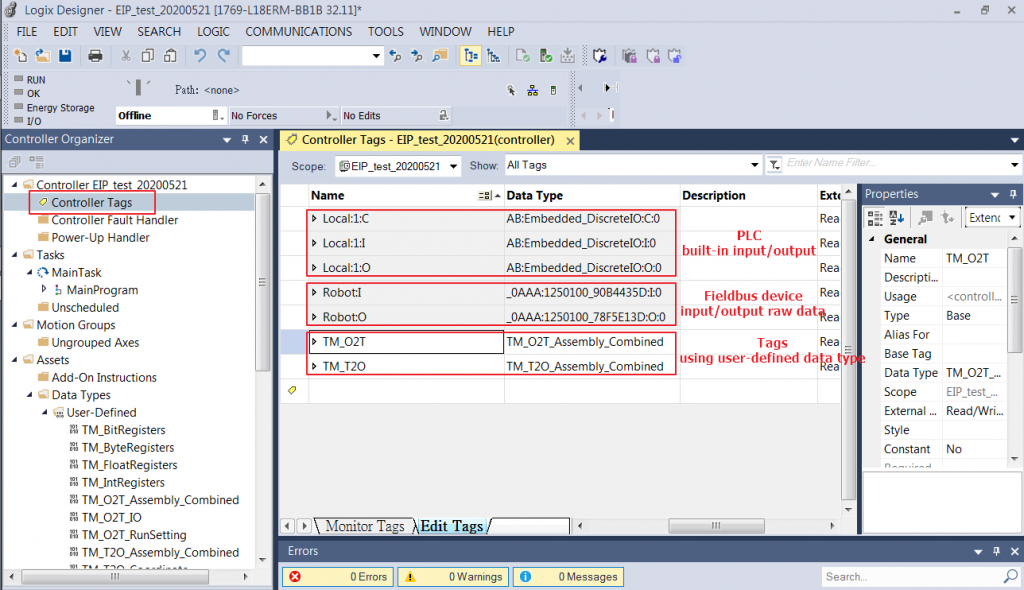Open the Show All Tags dropdown
The width and height of the screenshot is (1024, 590).
(755, 165)
